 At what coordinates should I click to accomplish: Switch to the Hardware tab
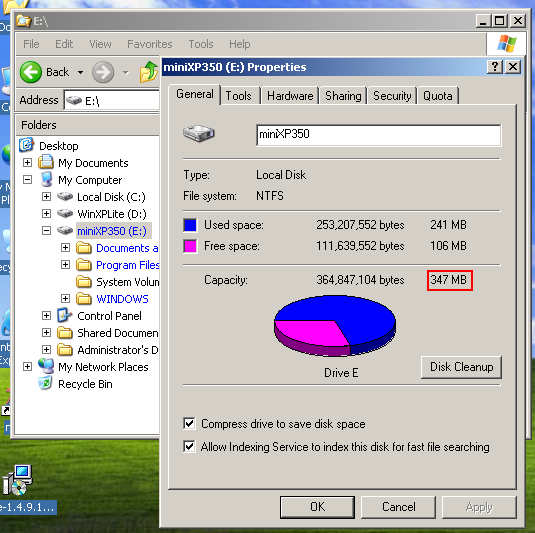click(x=290, y=96)
